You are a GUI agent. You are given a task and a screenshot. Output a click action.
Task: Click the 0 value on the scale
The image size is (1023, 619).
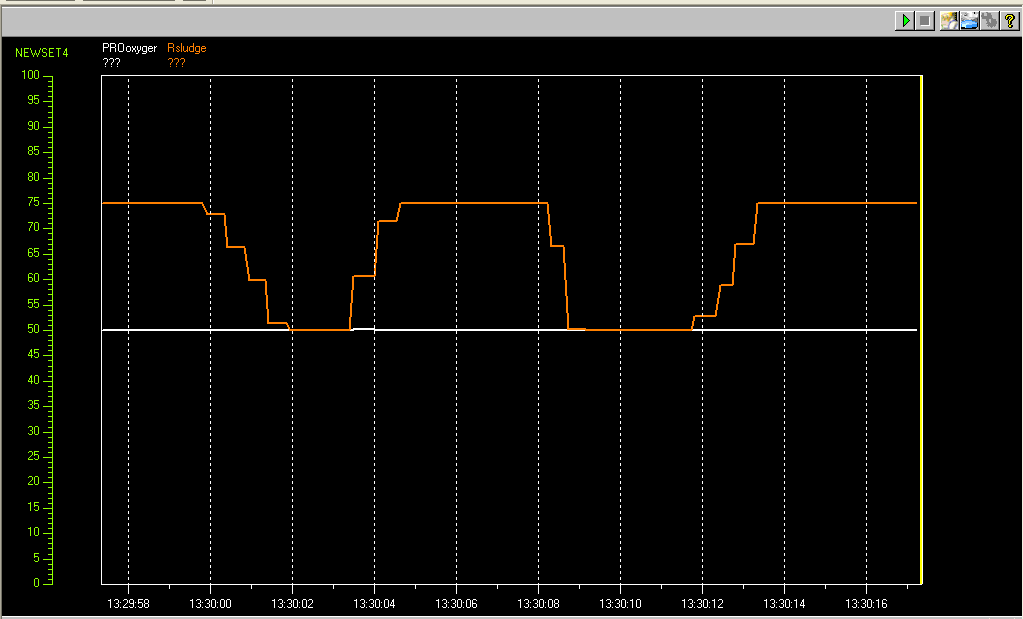37,582
